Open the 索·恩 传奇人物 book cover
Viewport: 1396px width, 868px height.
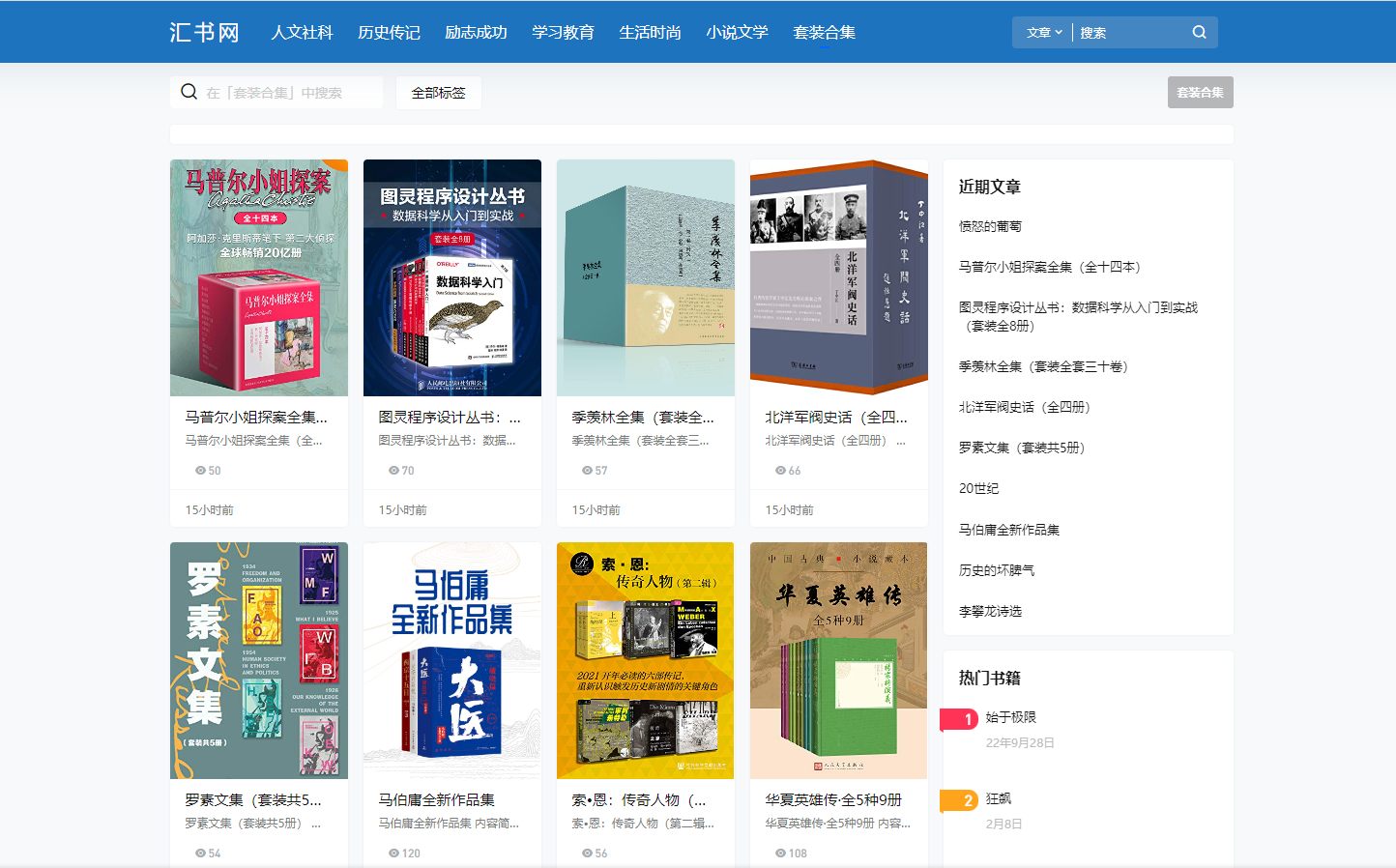[x=646, y=660]
